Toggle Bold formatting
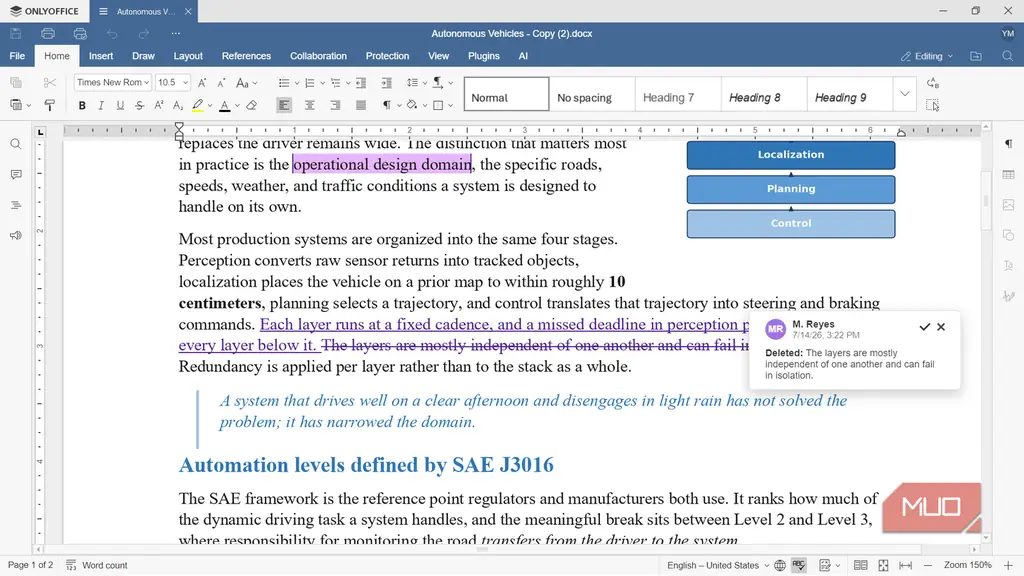 coord(82,105)
